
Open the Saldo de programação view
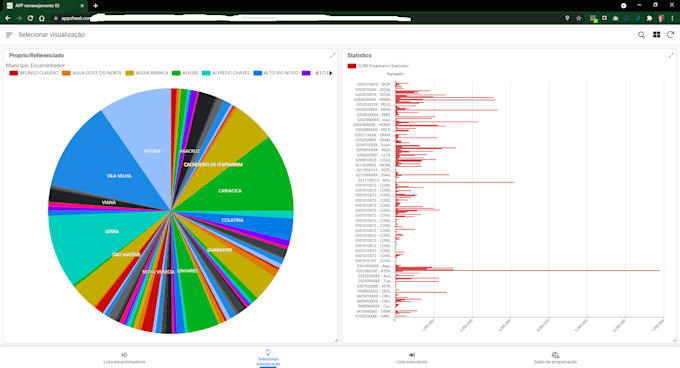pos(555,358)
